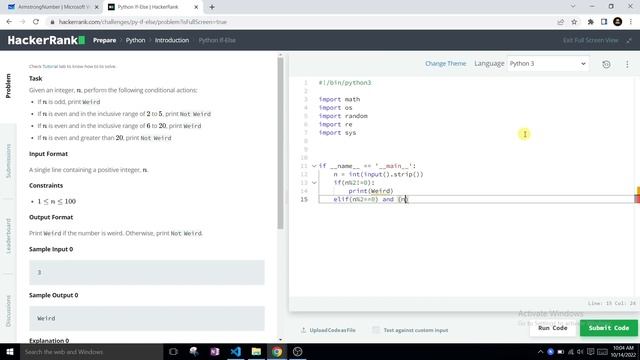This screenshot has height=360, width=640.
Task: Open OneNote from taskbar
Action: pyautogui.click(x=215, y=351)
